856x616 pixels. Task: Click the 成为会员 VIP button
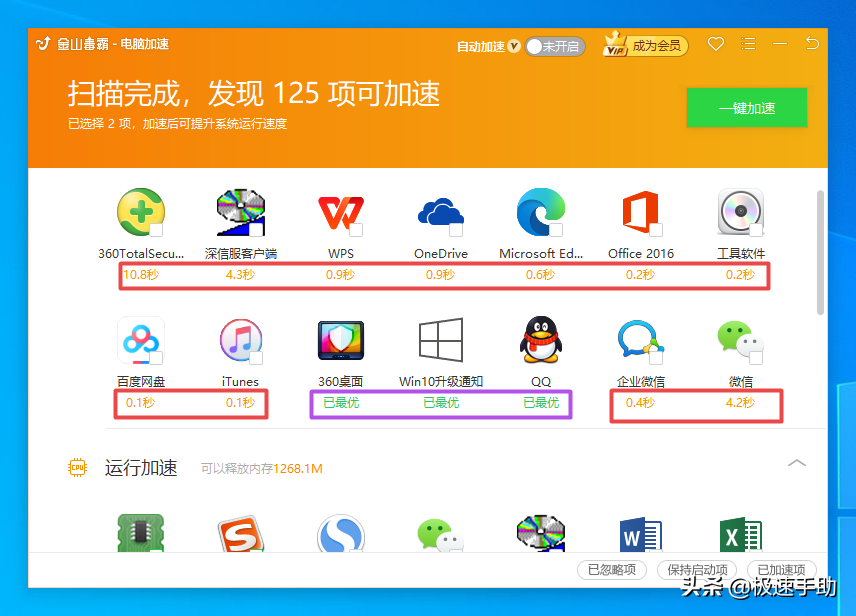click(x=645, y=46)
